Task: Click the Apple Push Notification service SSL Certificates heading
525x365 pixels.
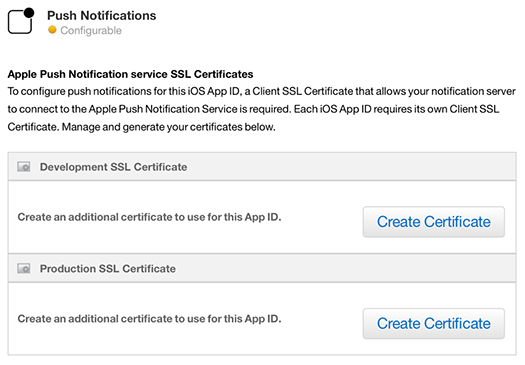Action: pyautogui.click(x=130, y=74)
